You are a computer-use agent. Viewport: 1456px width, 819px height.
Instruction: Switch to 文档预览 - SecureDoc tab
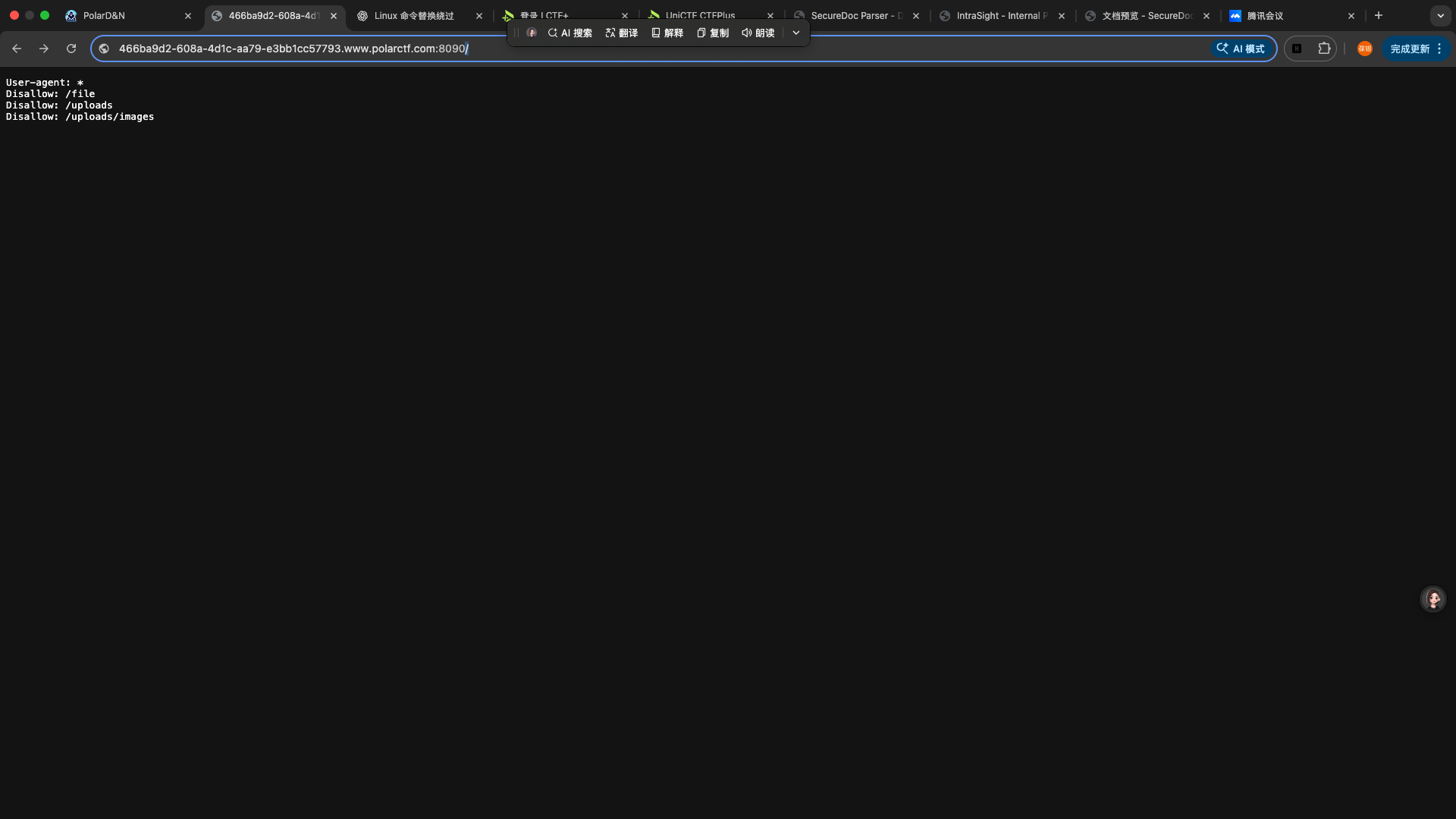click(x=1147, y=15)
